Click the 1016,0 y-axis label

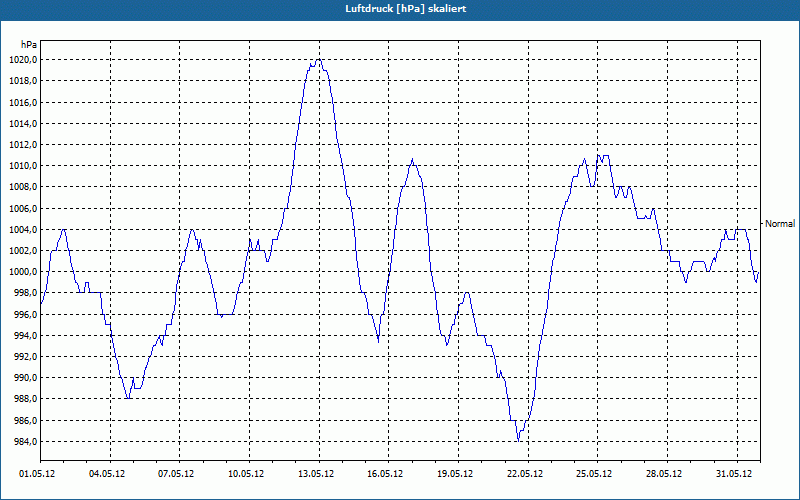(22, 103)
